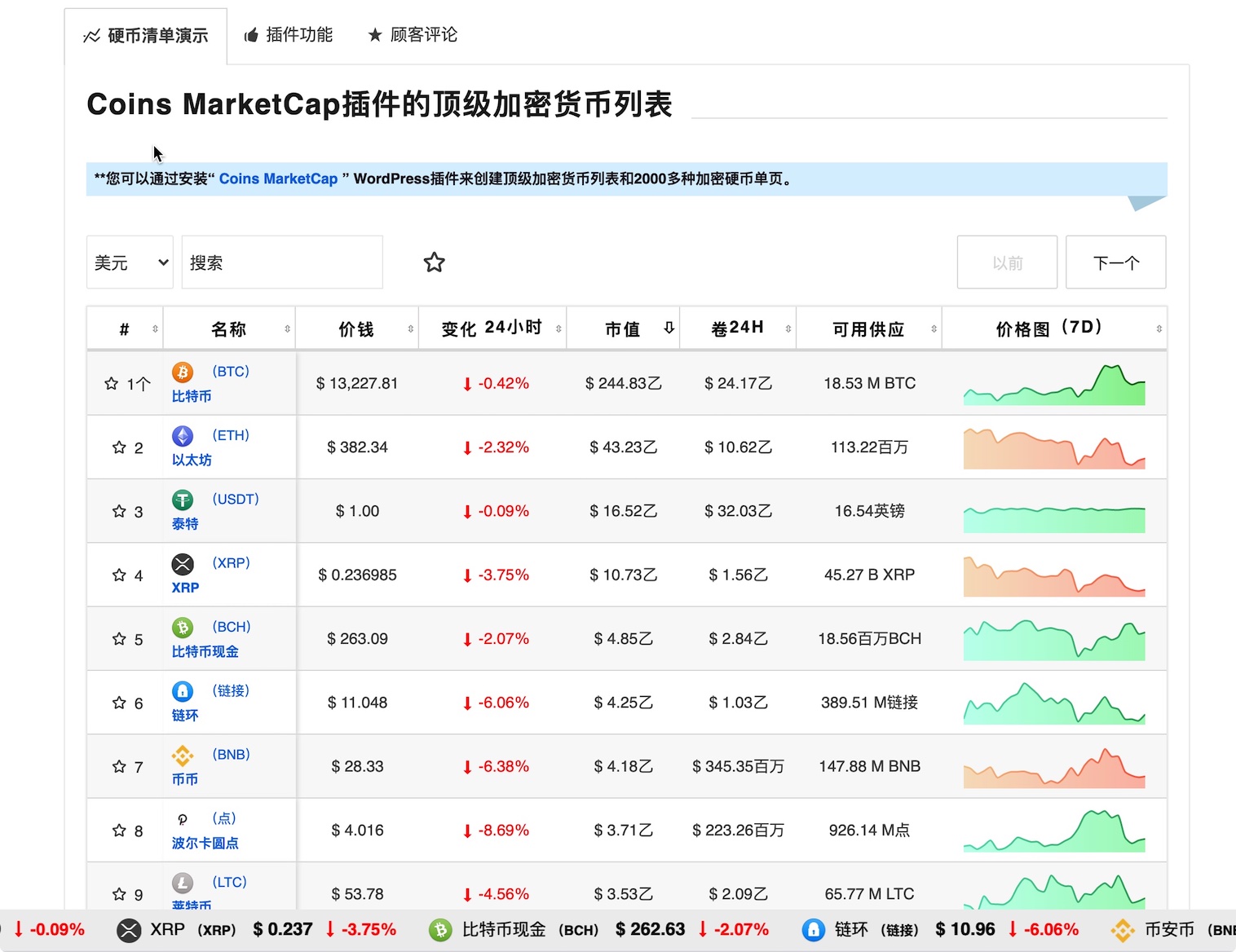Click the Bitcoin Cash (BCH) table logo
1236x952 pixels.
(x=183, y=628)
